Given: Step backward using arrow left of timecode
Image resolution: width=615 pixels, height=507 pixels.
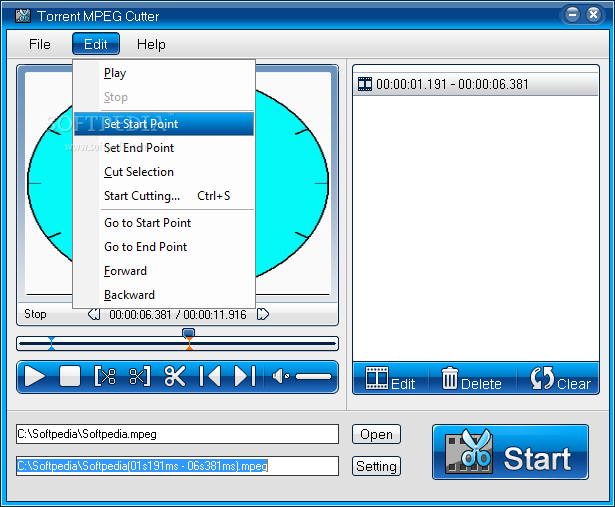Looking at the screenshot, I should [94, 314].
